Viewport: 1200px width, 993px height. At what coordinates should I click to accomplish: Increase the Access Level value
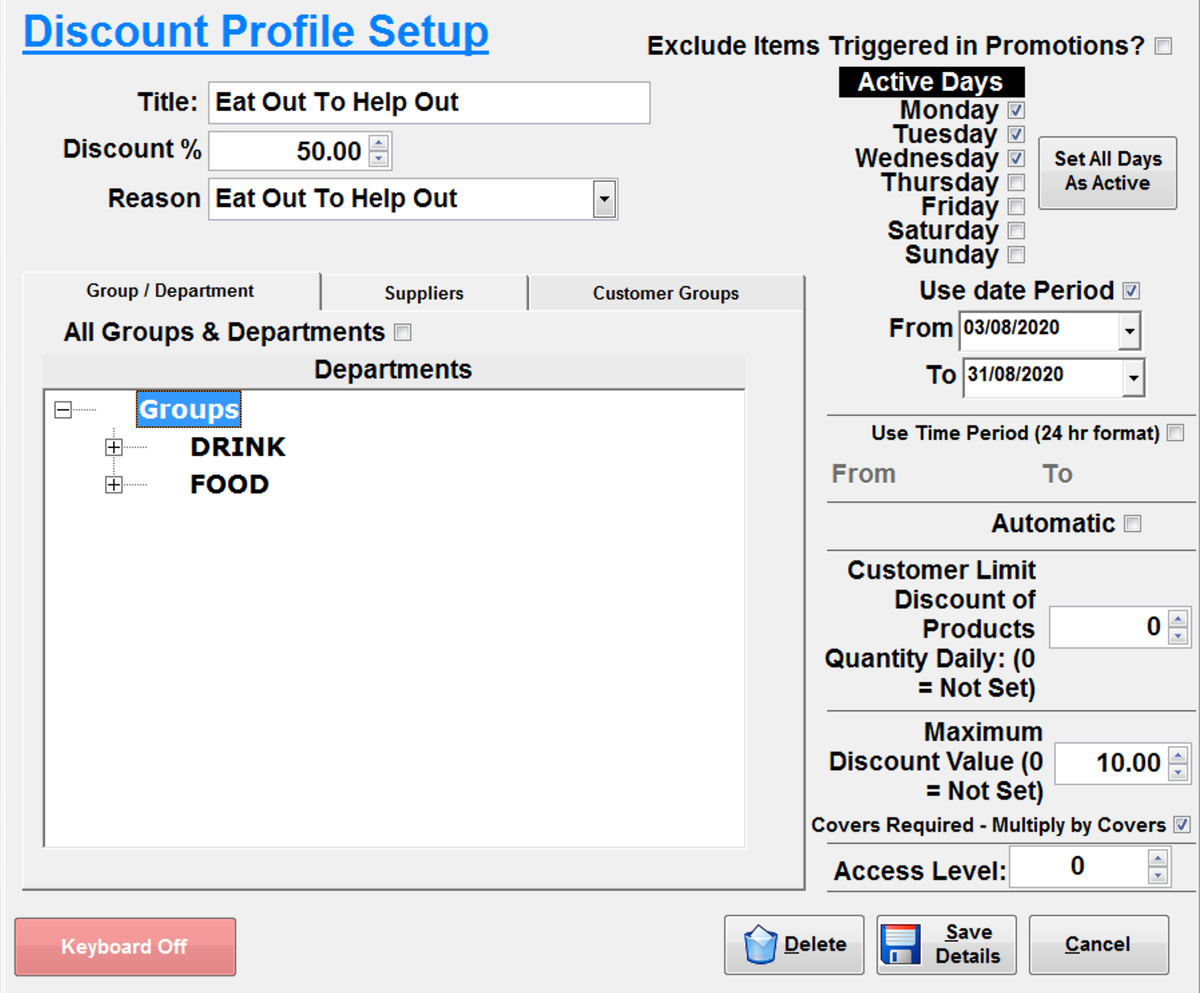coord(1158,858)
